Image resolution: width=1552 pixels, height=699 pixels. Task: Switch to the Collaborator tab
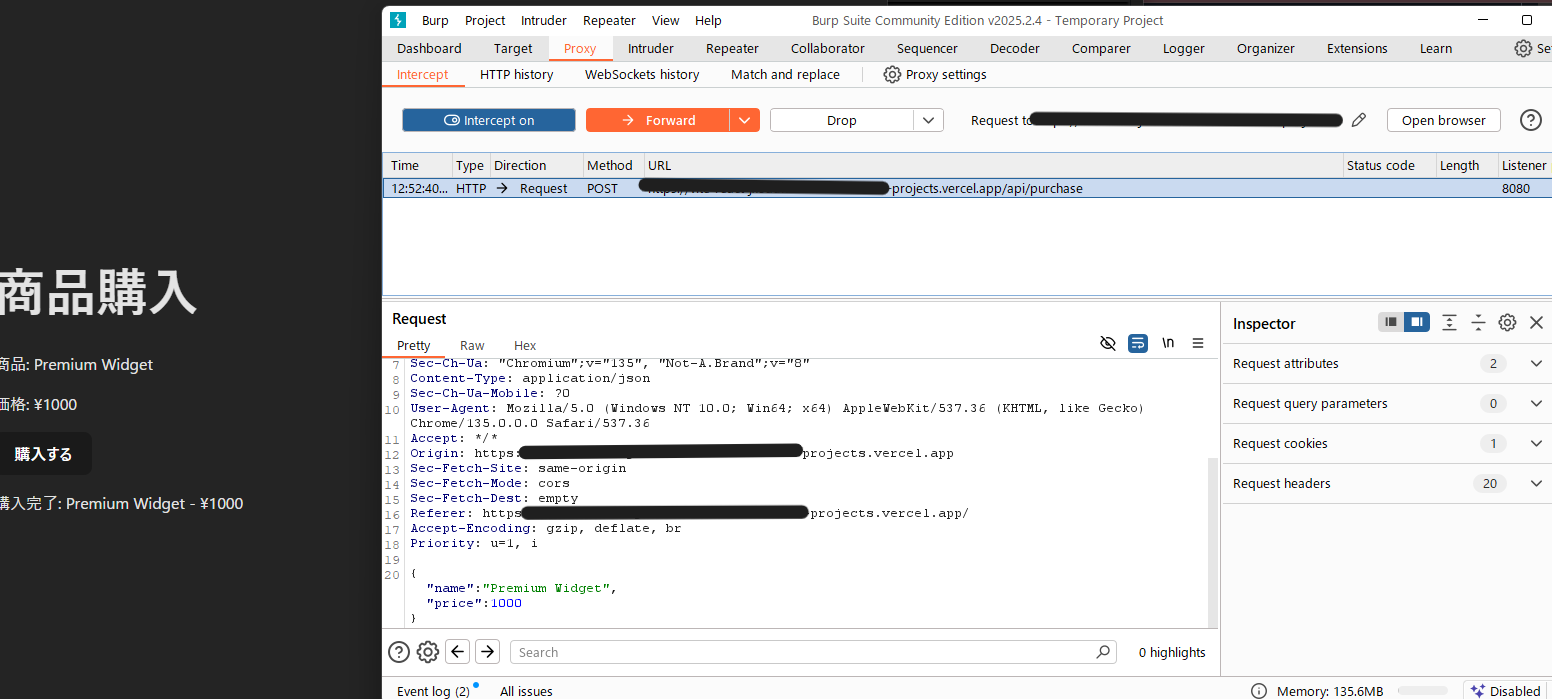828,48
